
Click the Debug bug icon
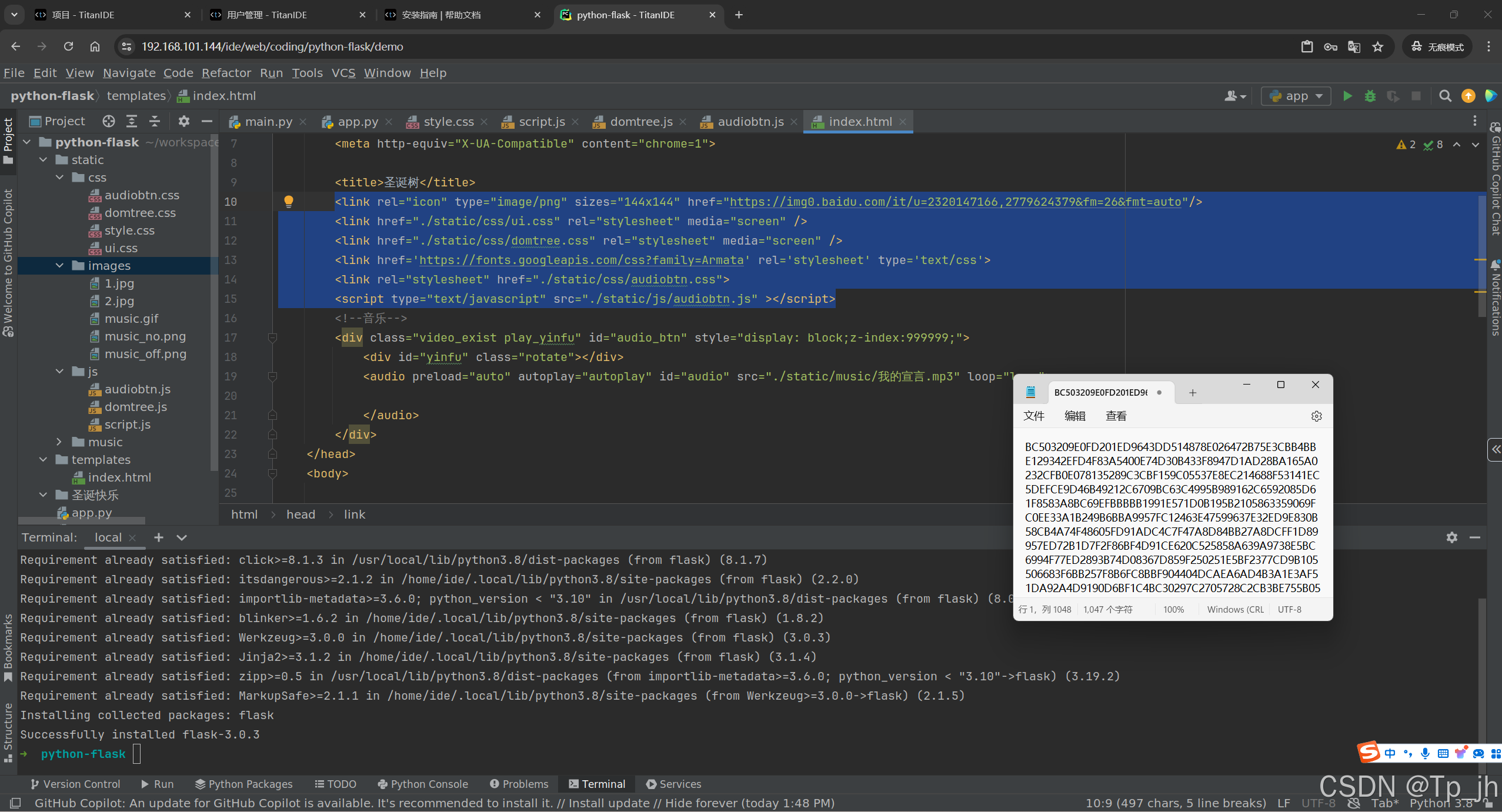[1370, 96]
